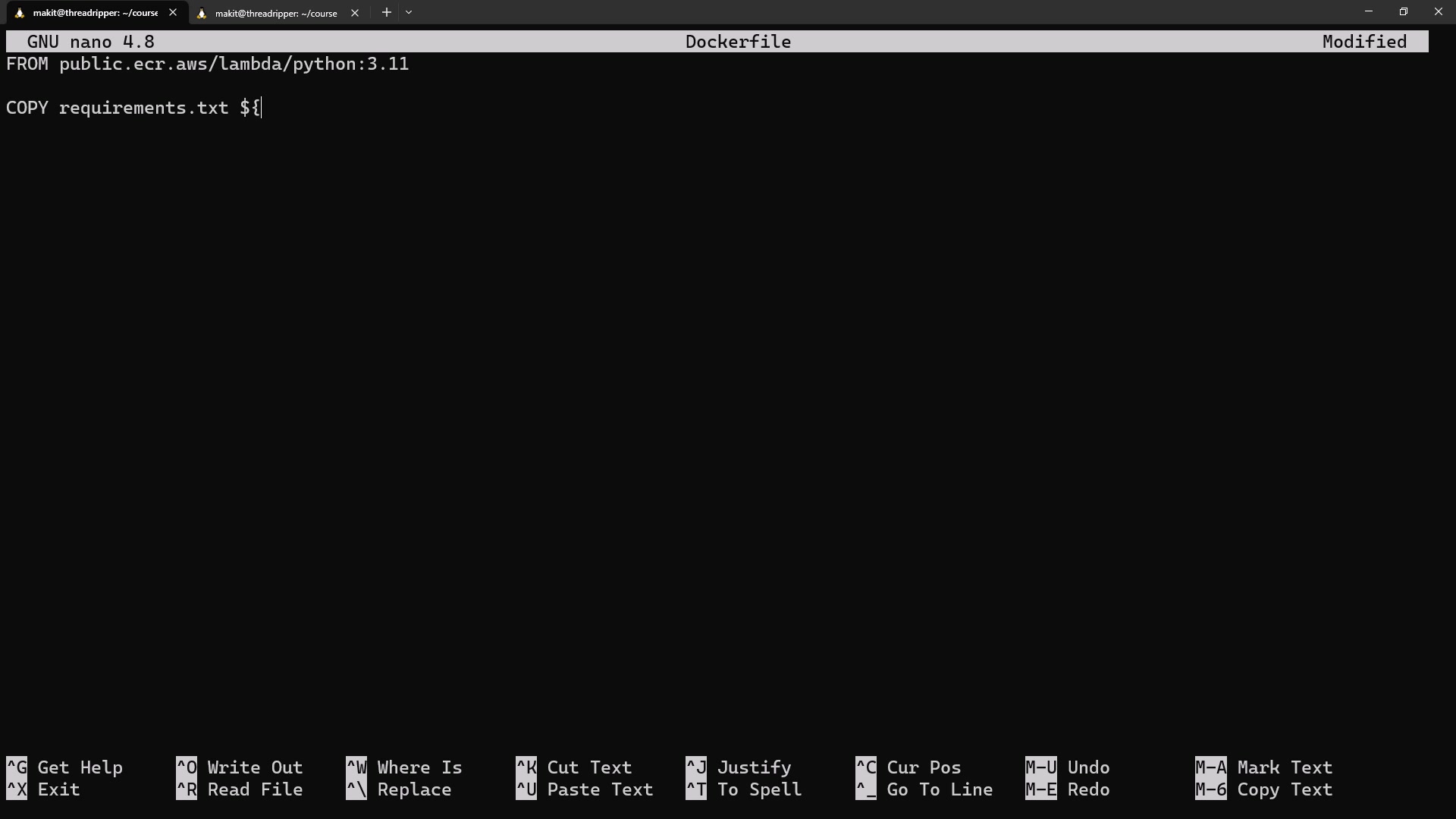Click the ^K Cut Text shortcut
Screen dimensions: 1456x819
point(574,767)
